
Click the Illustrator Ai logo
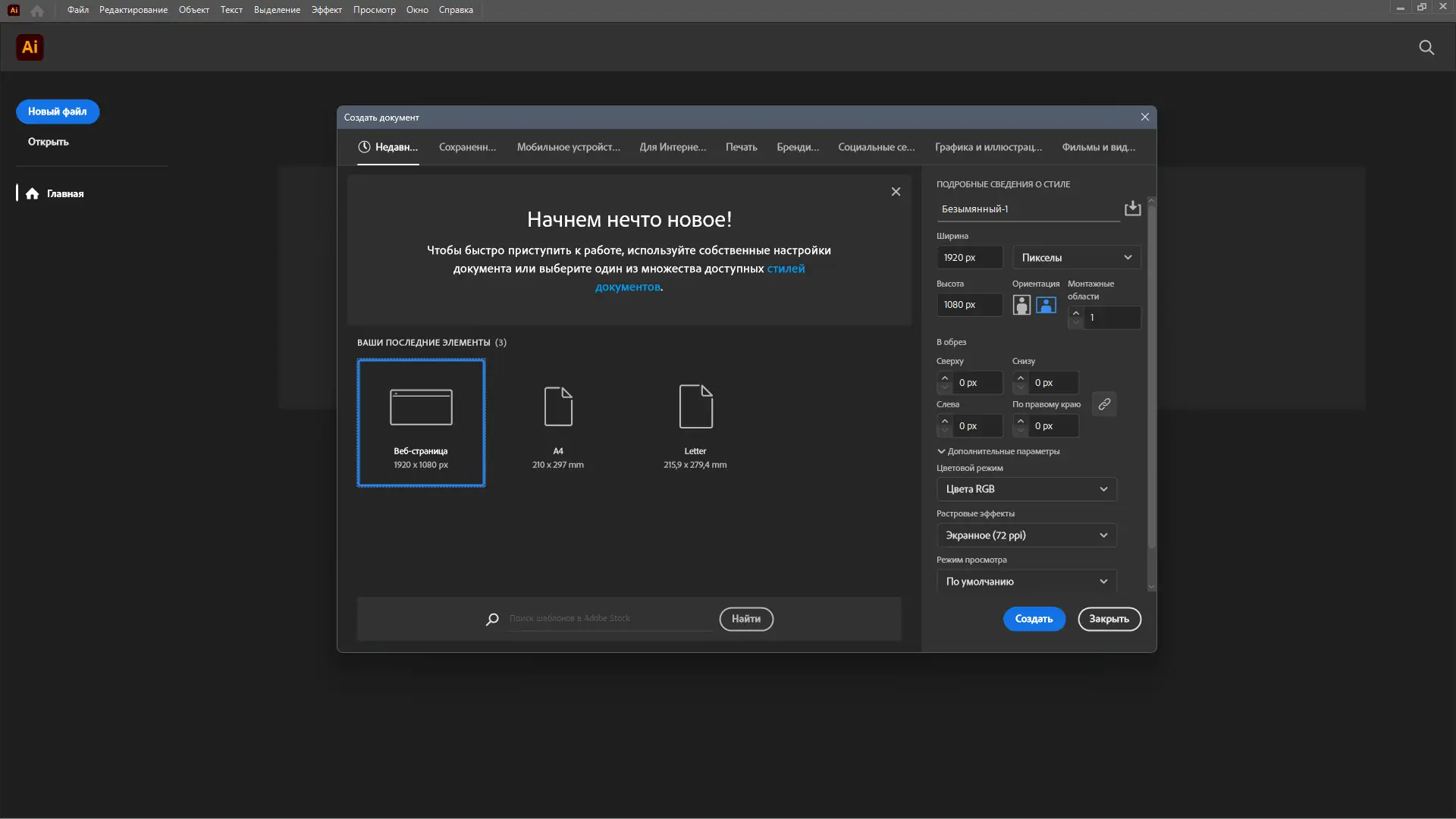[x=30, y=47]
